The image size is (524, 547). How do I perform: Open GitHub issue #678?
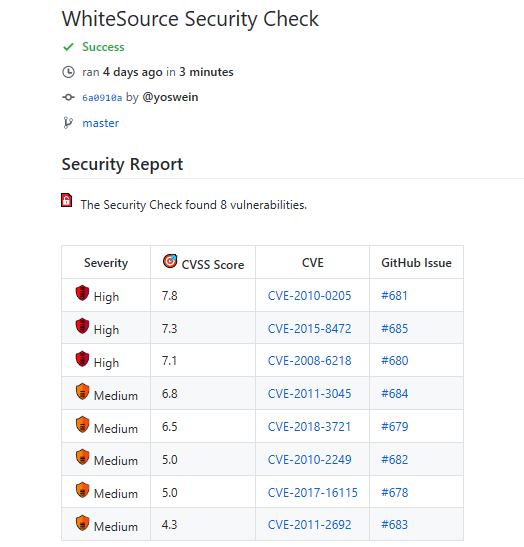click(x=395, y=493)
